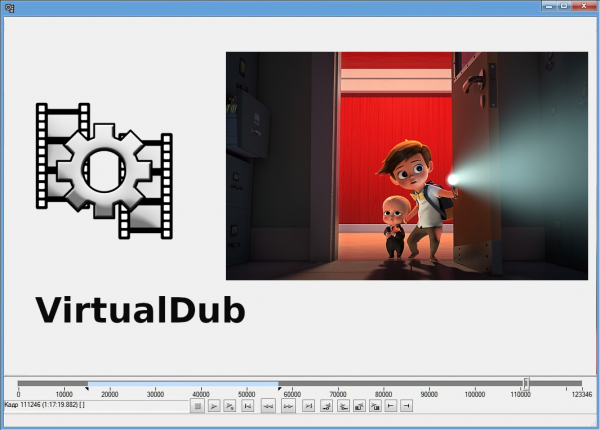Go to the next key frame
The width and height of the screenshot is (600, 430).
(343, 406)
